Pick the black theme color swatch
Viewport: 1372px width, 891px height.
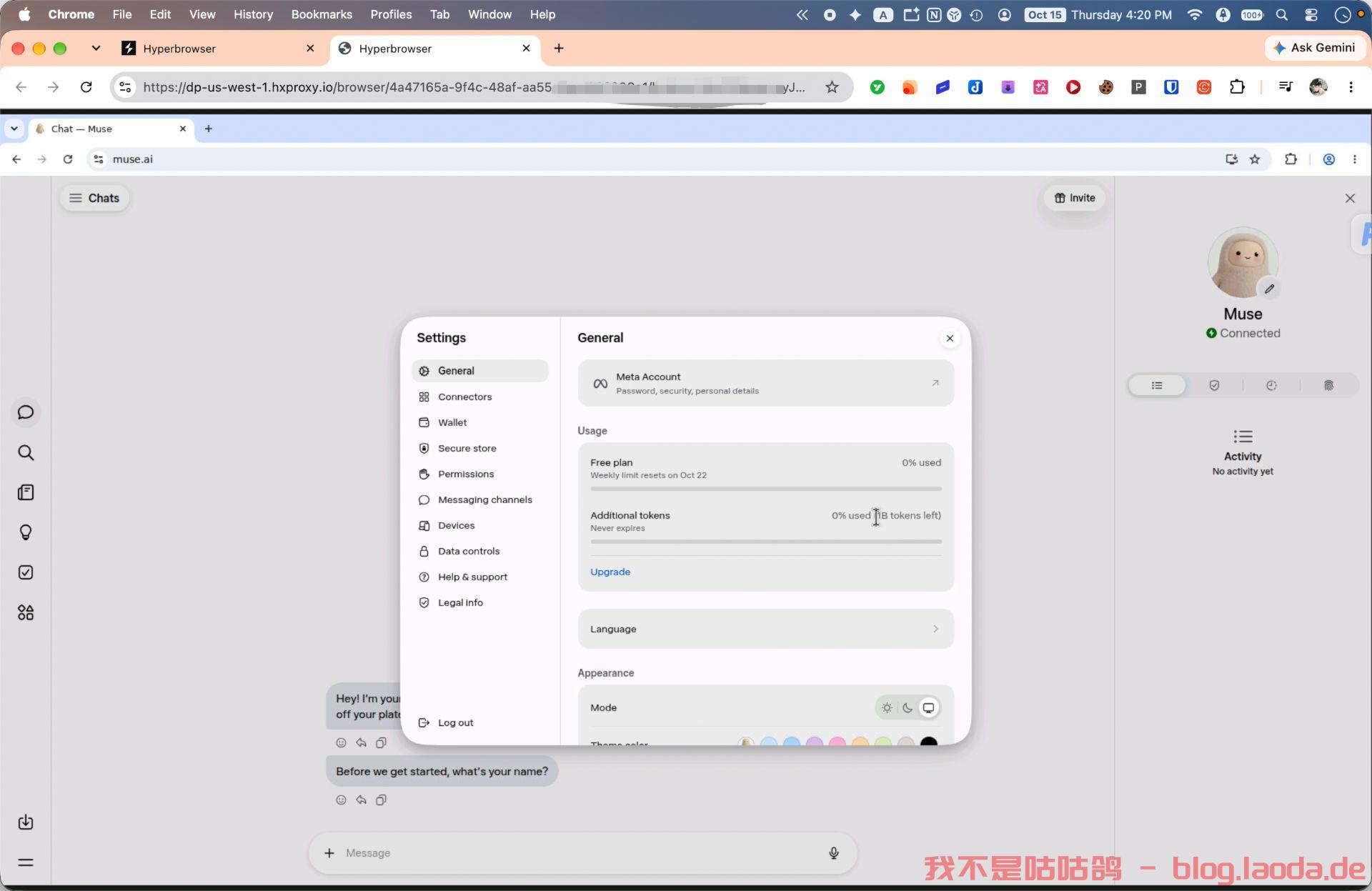click(x=928, y=742)
